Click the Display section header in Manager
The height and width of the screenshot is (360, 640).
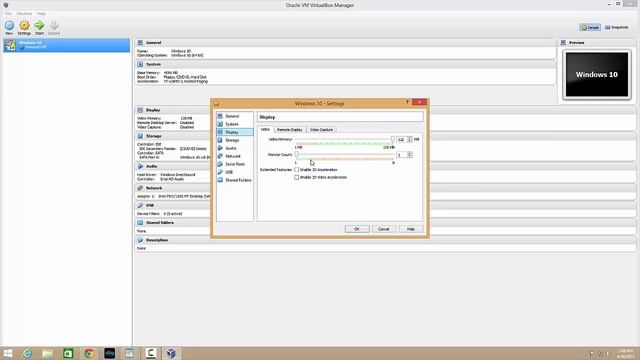pyautogui.click(x=153, y=110)
